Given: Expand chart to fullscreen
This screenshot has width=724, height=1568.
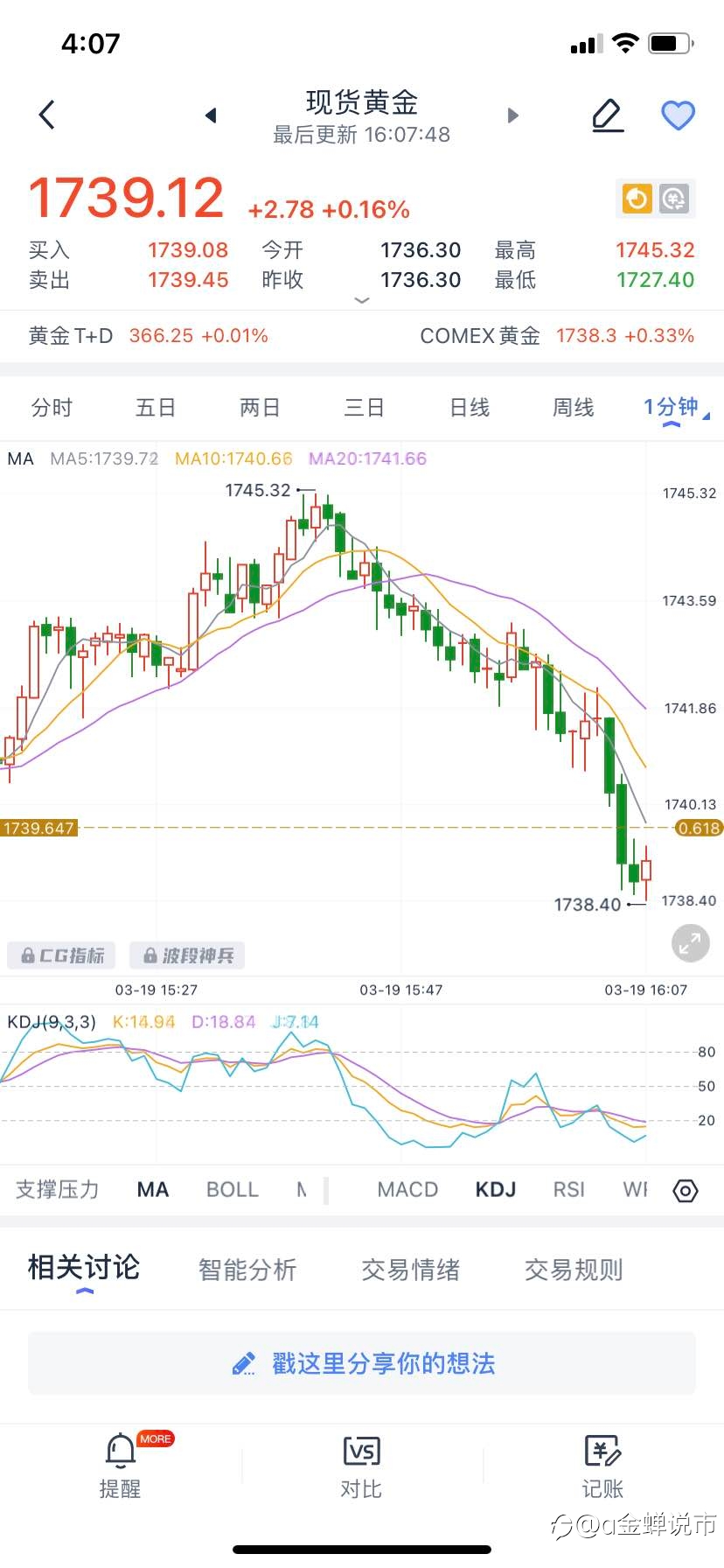Looking at the screenshot, I should click(x=690, y=943).
